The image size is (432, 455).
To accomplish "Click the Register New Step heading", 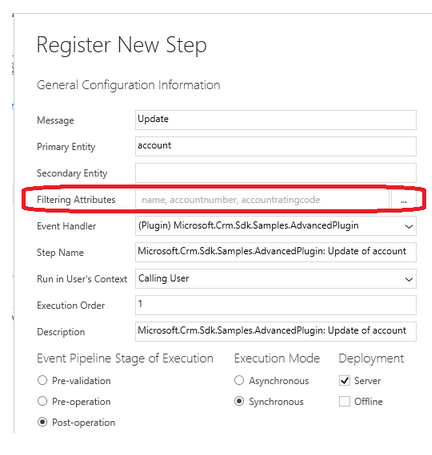I will 122,45.
